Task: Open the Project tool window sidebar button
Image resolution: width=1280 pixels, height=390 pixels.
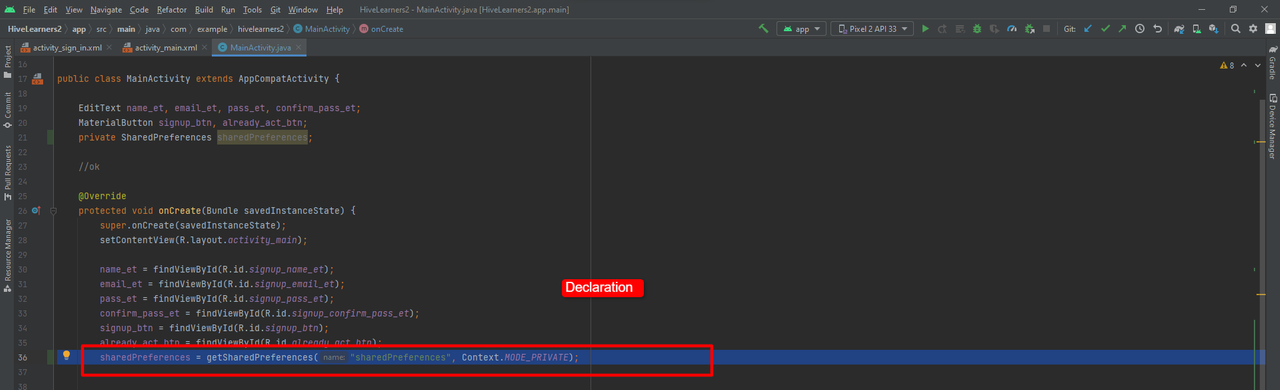Action: pos(8,61)
